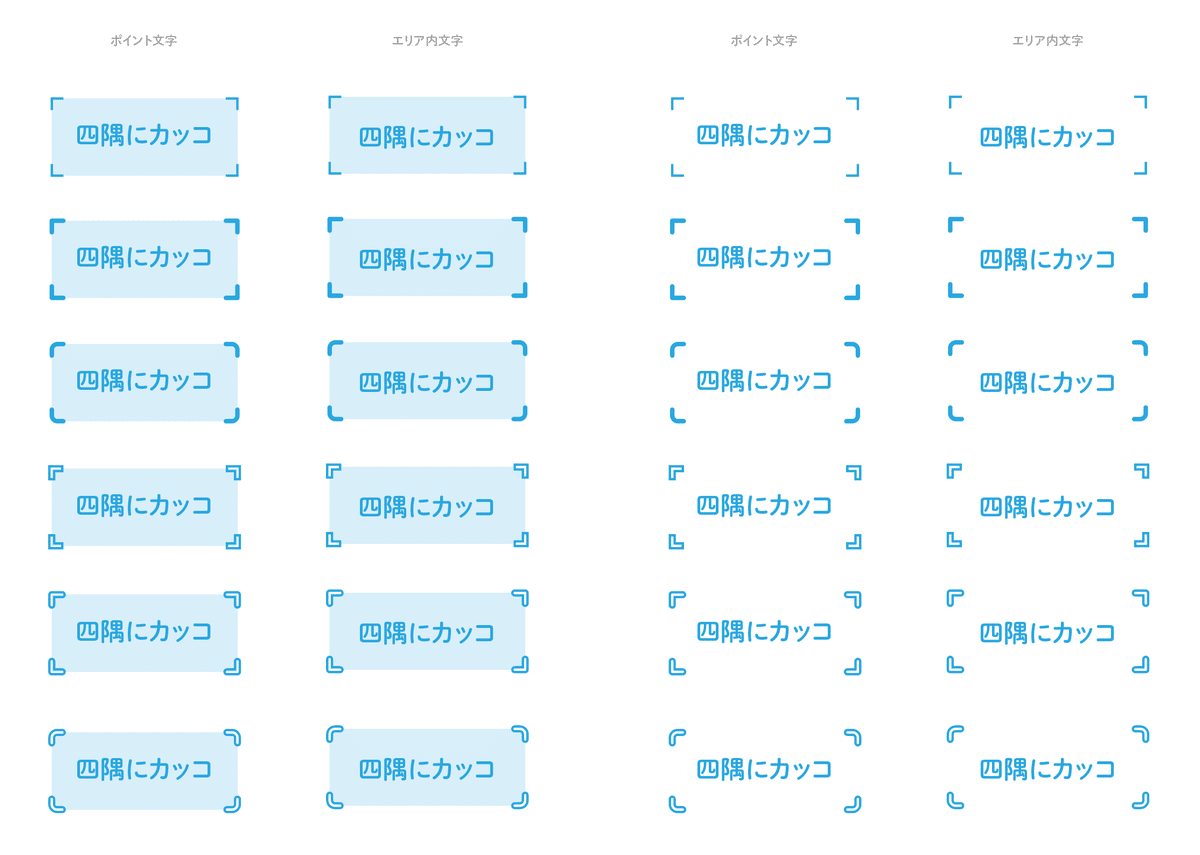This screenshot has width=1200, height=855.
Task: Click the エリア内文字 heading above the filled samples
Action: [x=427, y=41]
